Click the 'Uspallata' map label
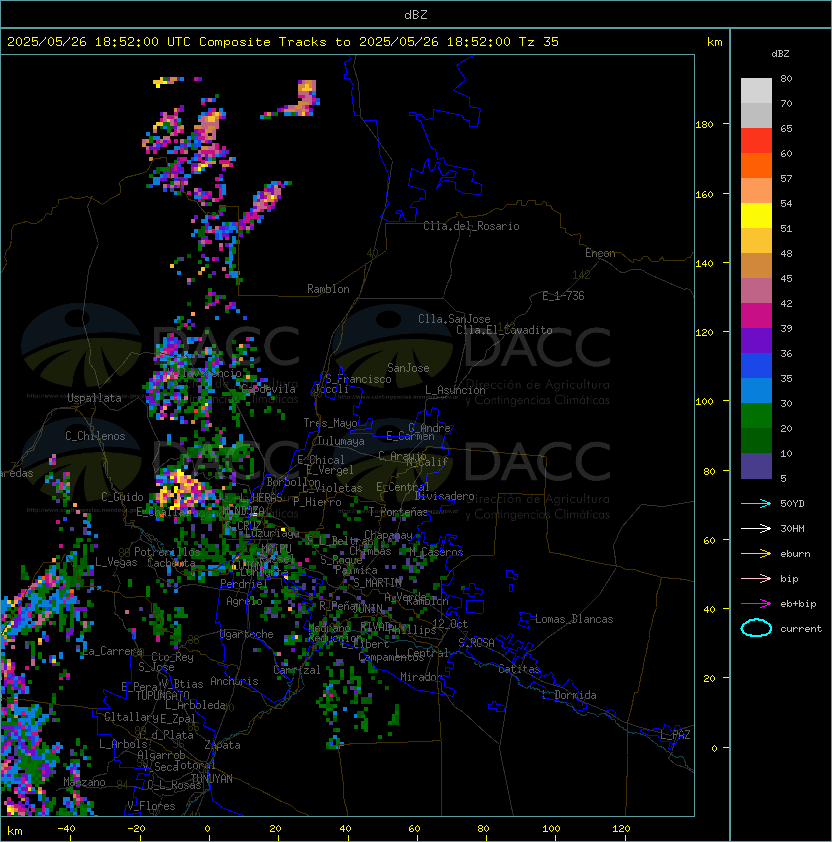 click(x=94, y=398)
